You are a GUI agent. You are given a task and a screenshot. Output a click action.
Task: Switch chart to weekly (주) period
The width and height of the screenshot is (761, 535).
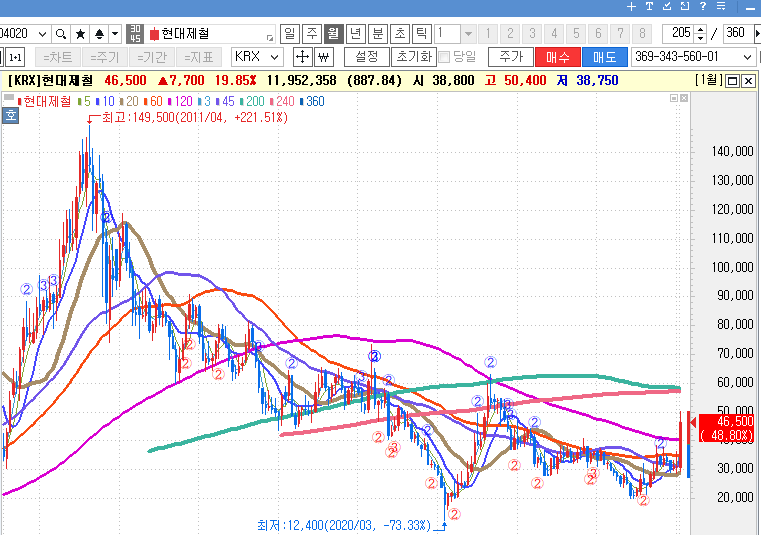312,33
